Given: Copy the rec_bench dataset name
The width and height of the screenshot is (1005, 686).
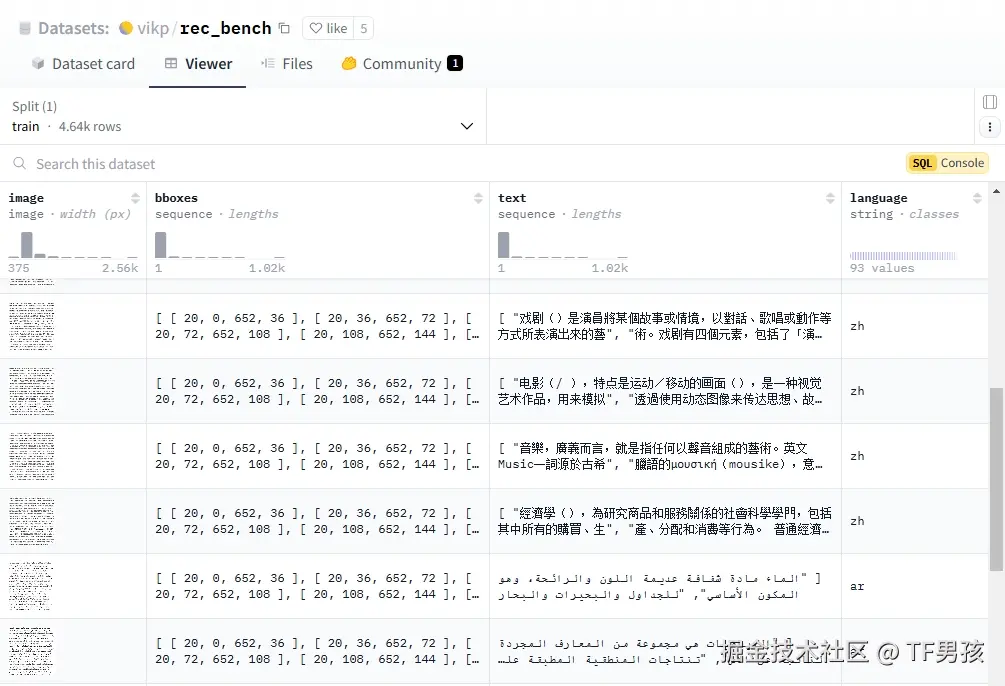Looking at the screenshot, I should tap(285, 27).
